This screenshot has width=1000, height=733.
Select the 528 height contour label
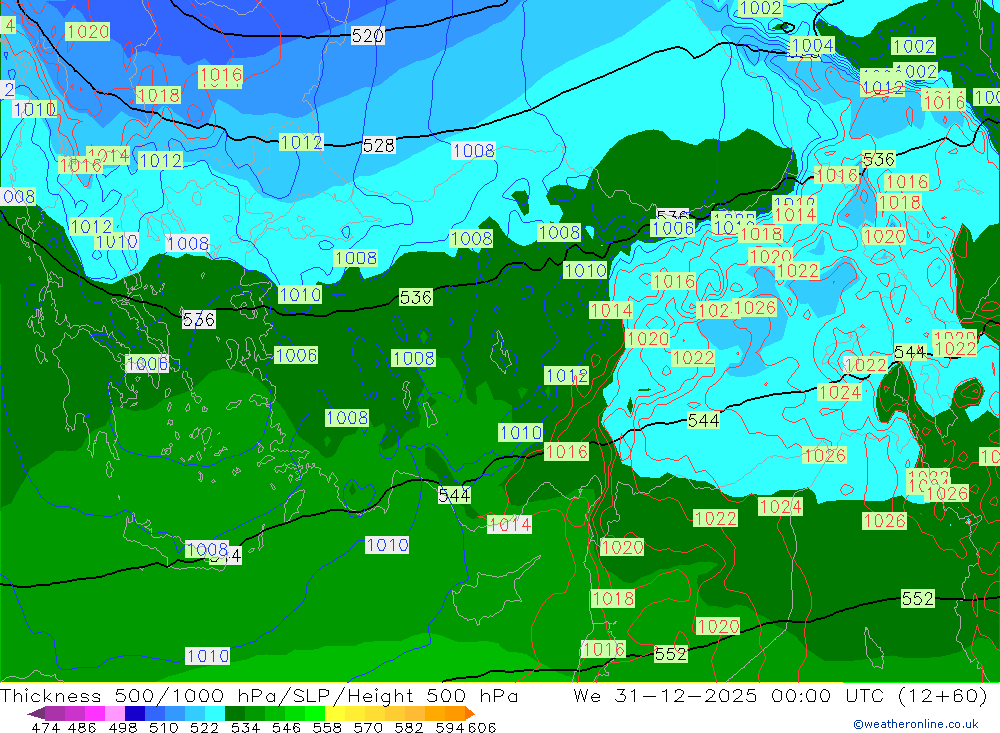pyautogui.click(x=379, y=145)
